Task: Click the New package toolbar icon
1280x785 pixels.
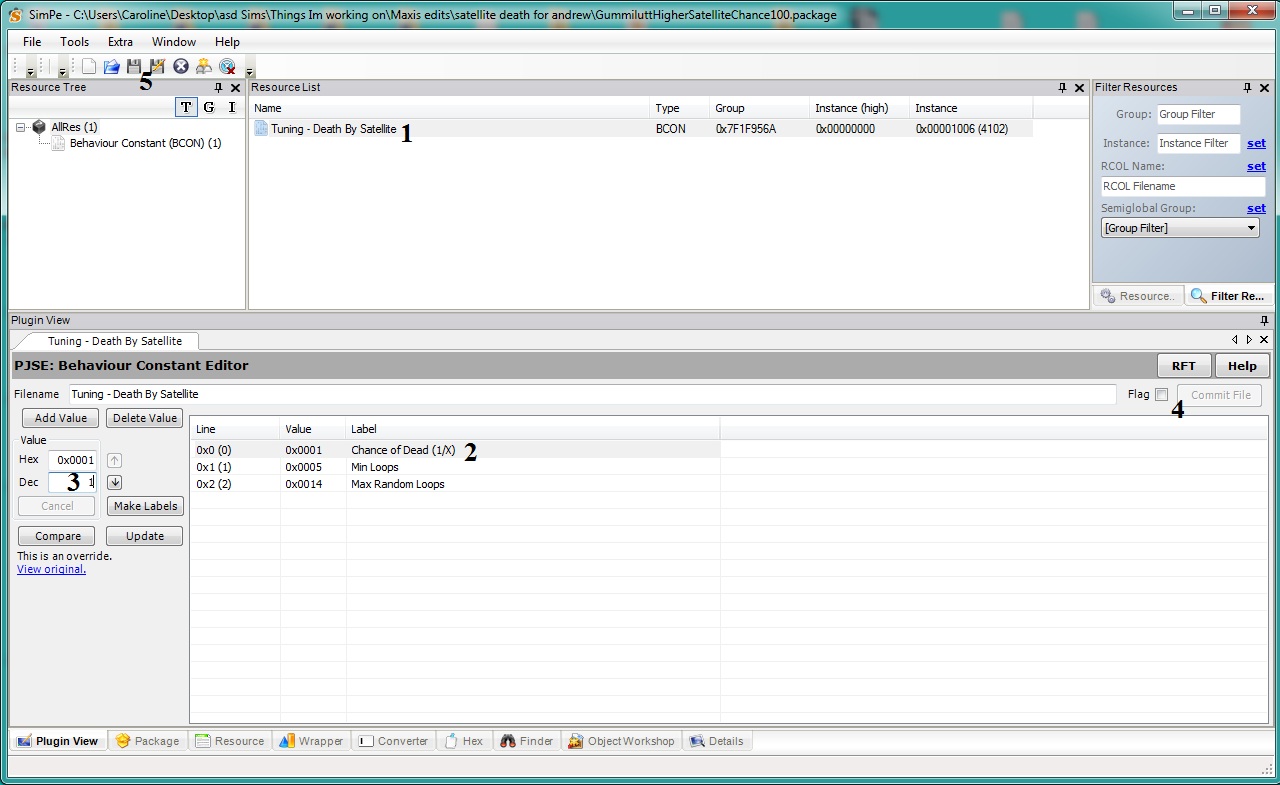Action: (89, 66)
